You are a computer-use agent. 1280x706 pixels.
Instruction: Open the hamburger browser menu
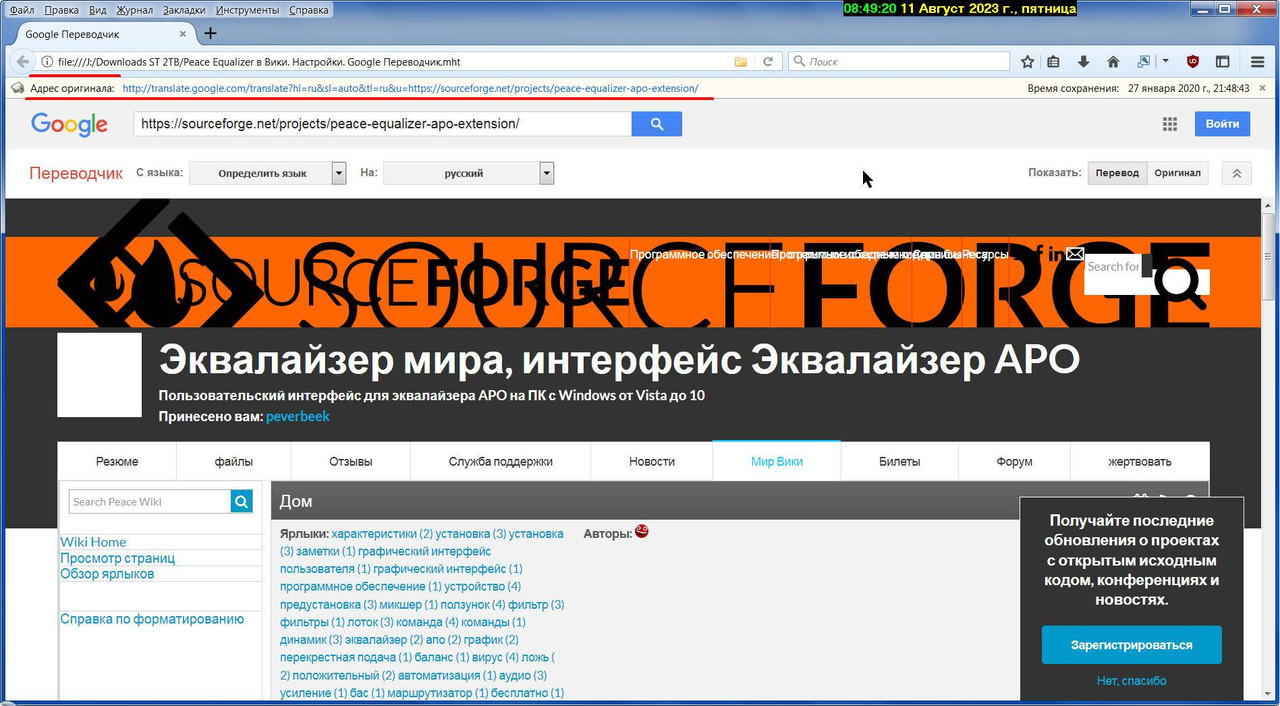tap(1256, 62)
